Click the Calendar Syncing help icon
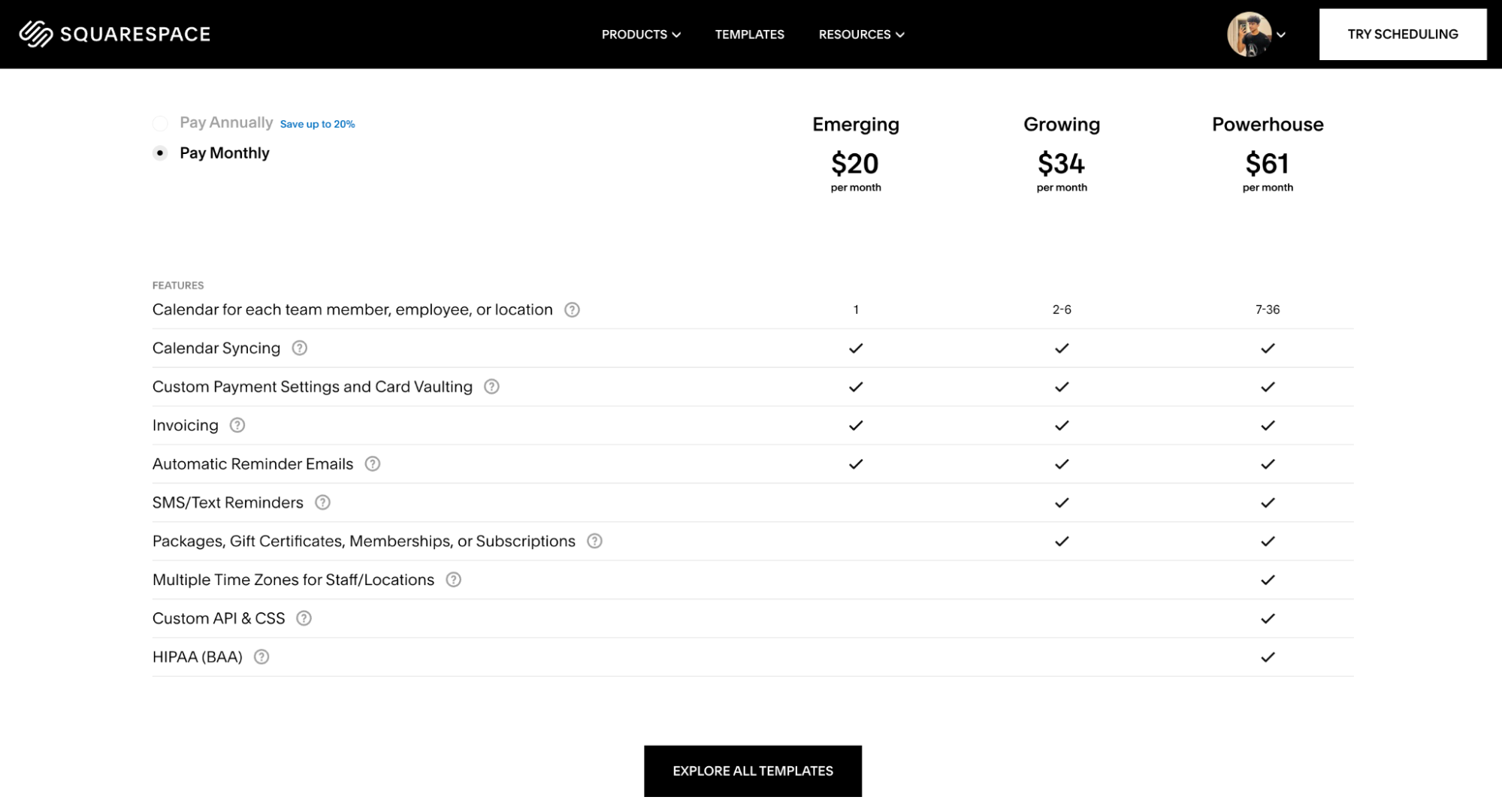Screen dimensions: 1502x812 pos(299,348)
